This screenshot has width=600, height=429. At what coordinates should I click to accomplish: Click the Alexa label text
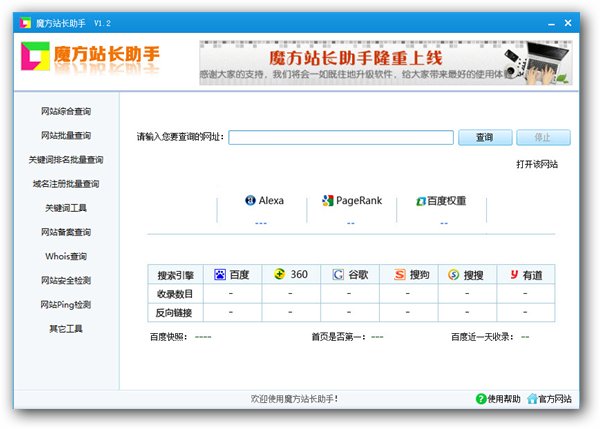click(x=271, y=201)
